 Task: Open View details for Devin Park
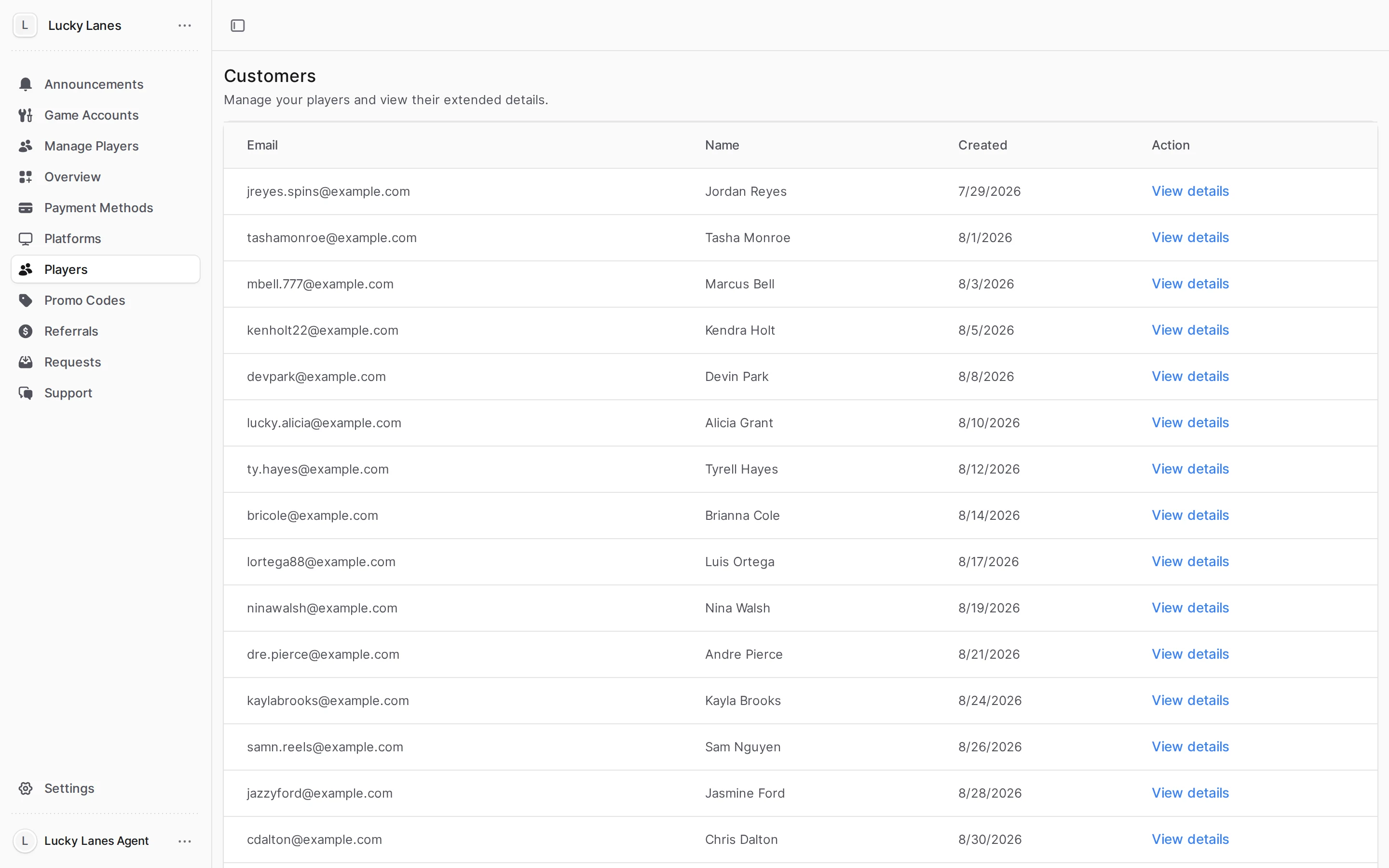1190,377
